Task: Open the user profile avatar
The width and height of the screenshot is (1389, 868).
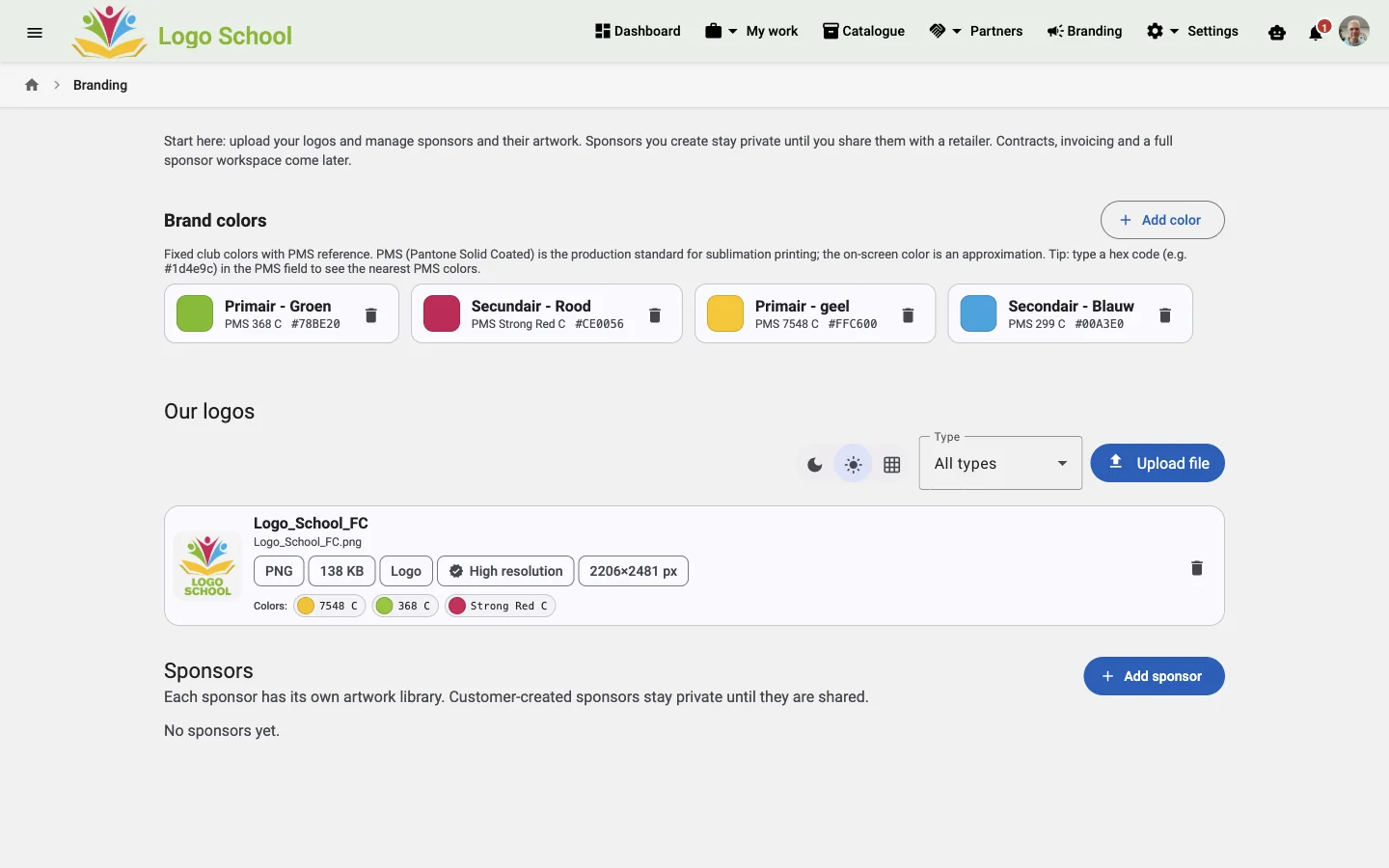Action: (x=1354, y=31)
